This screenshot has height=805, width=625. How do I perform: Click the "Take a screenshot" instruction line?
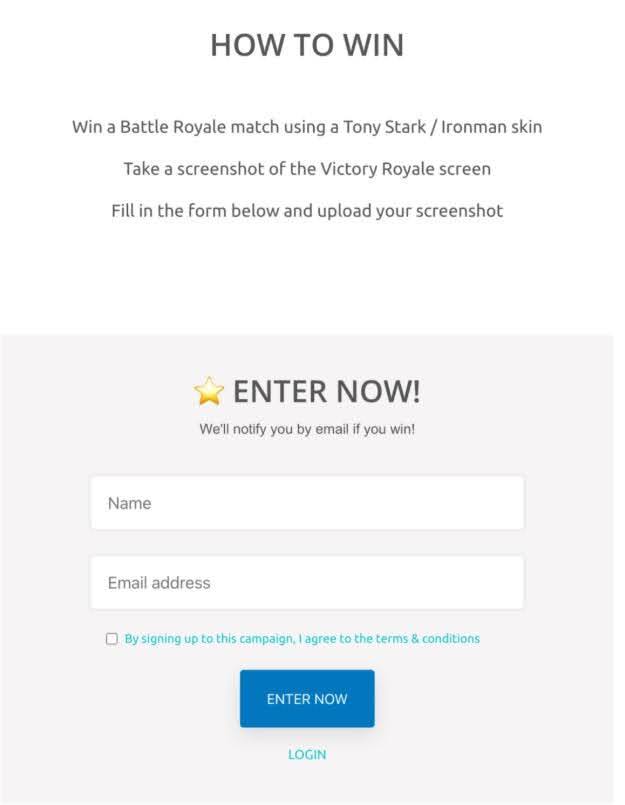pyautogui.click(x=307, y=169)
